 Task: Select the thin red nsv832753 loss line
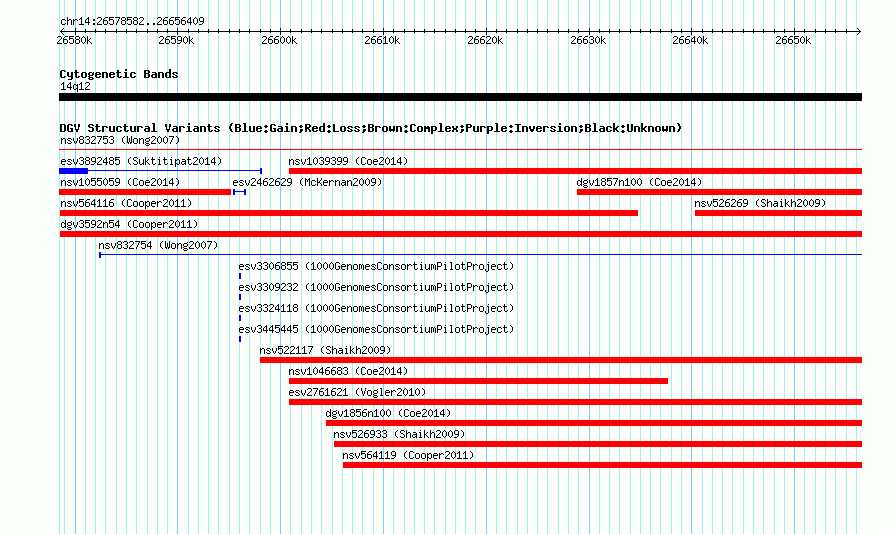[x=460, y=150]
